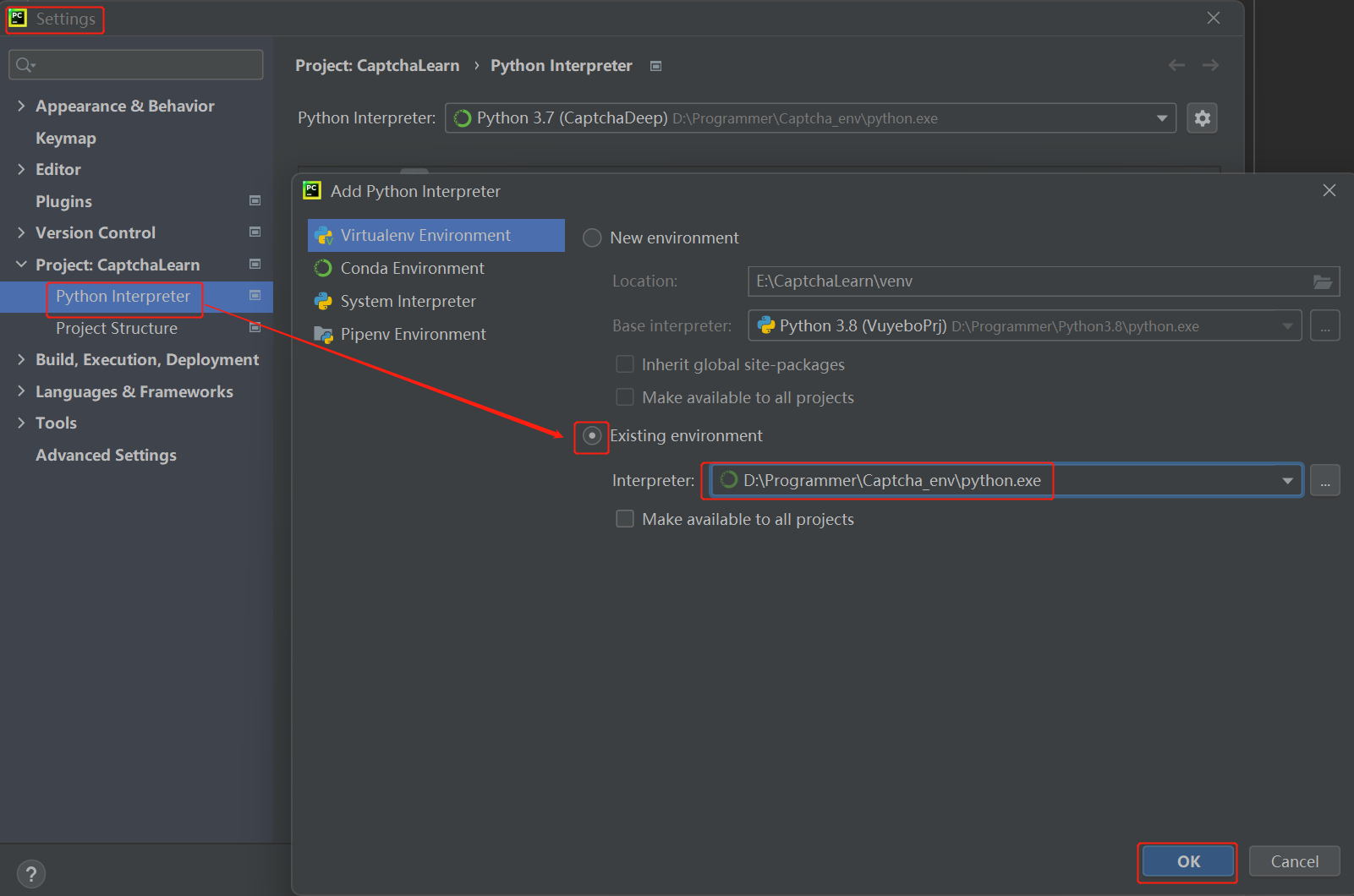Screen dimensions: 1354x896
Task: Open the Base interpreter dropdown
Action: click(1287, 326)
